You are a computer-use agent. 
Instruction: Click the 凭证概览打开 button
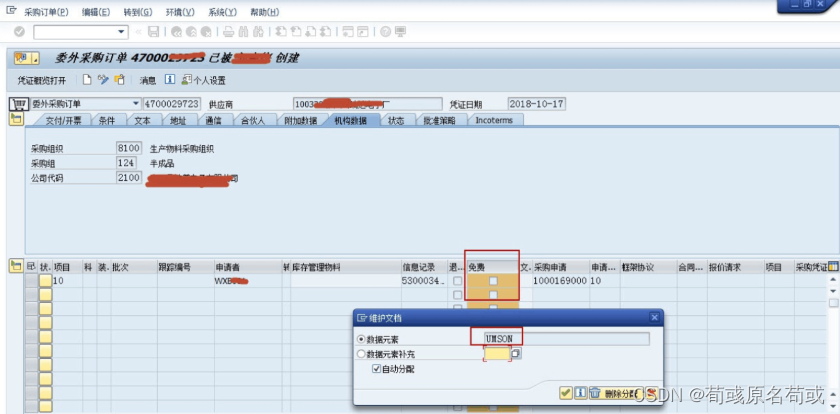(42, 80)
